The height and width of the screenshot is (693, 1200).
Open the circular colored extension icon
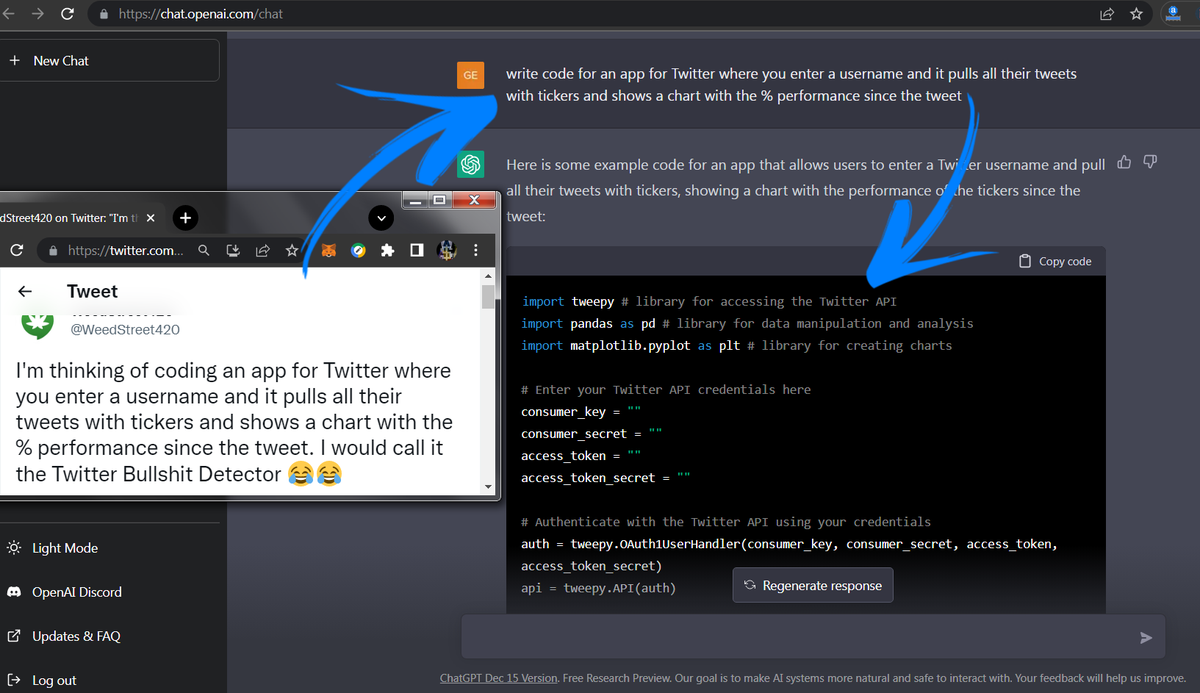[358, 250]
